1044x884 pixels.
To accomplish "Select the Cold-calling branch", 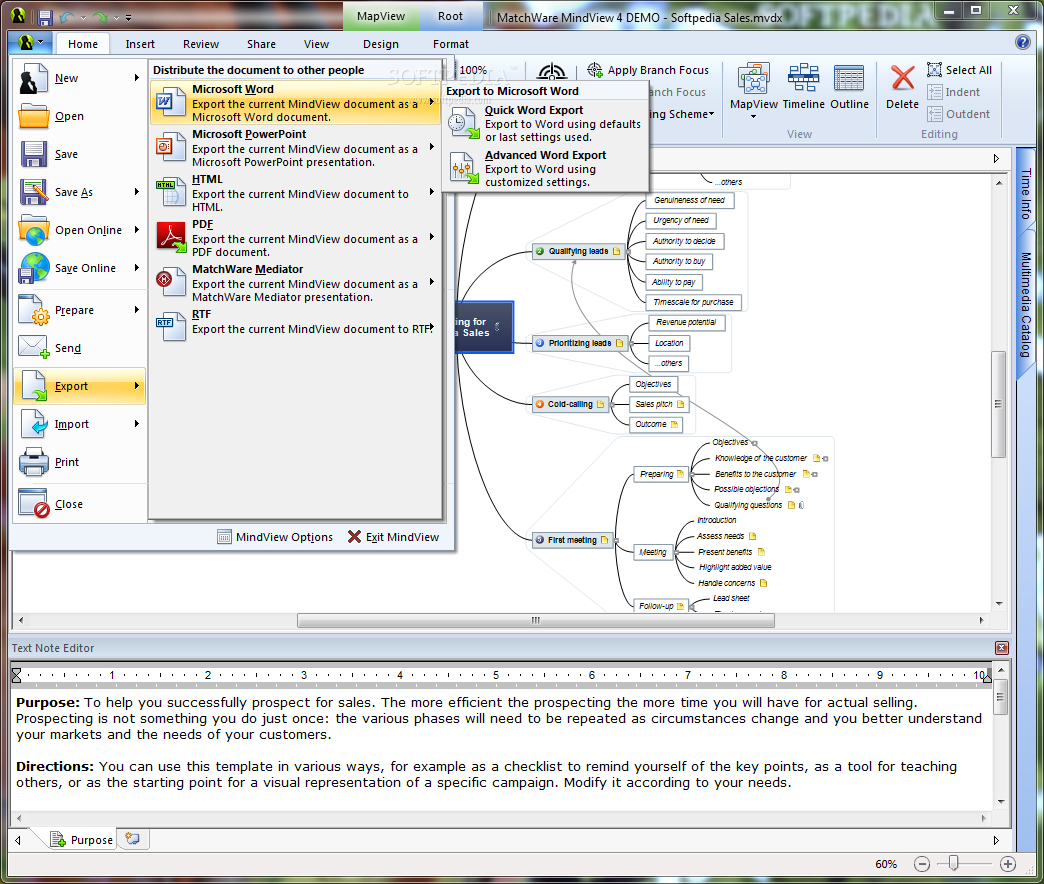I will point(571,404).
